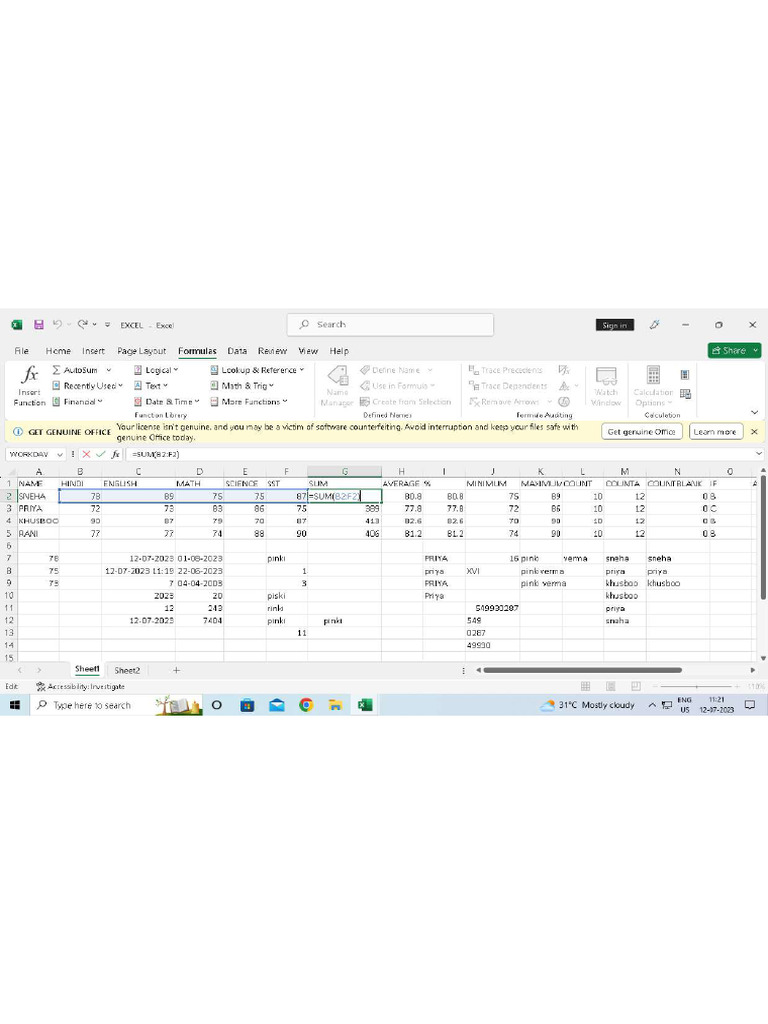Switch to the Insert tab
Screen dimensions: 768x1024
click(x=93, y=351)
